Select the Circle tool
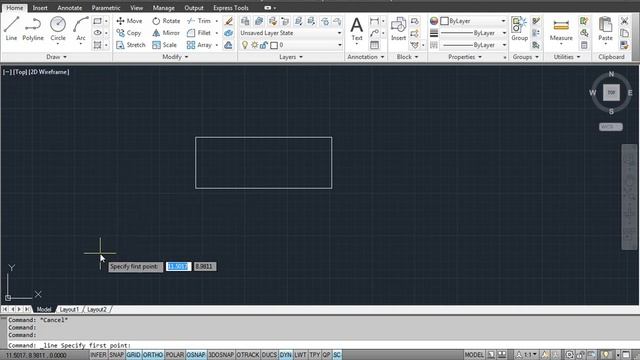The width and height of the screenshot is (640, 360). [58, 29]
